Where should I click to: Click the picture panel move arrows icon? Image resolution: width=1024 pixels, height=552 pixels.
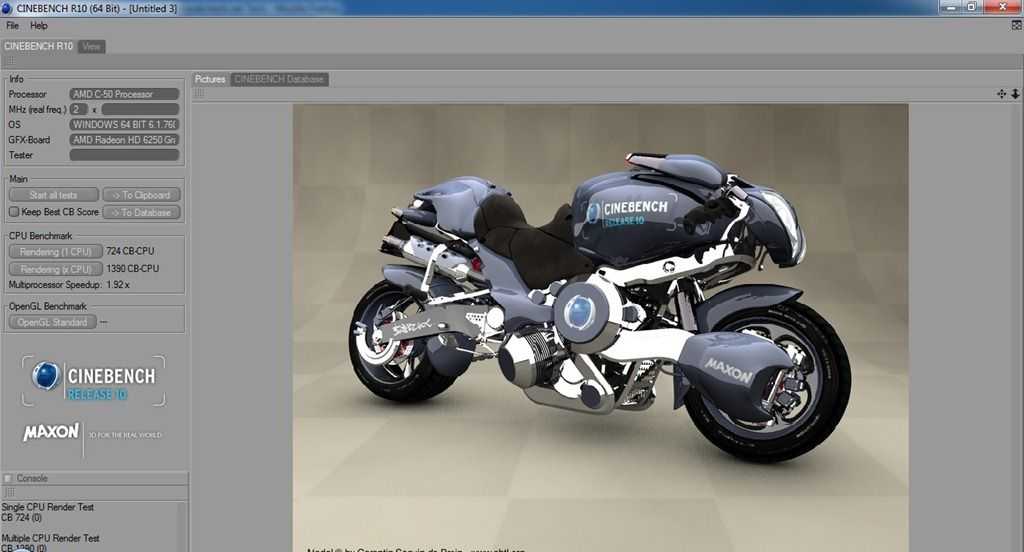[x=1001, y=94]
